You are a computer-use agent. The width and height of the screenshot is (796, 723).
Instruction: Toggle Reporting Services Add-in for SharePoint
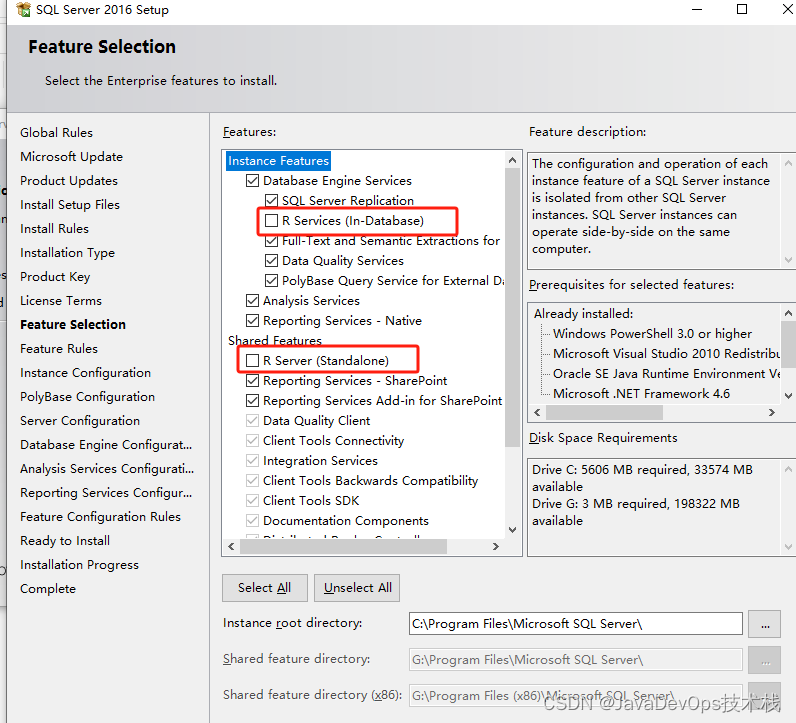coord(252,401)
